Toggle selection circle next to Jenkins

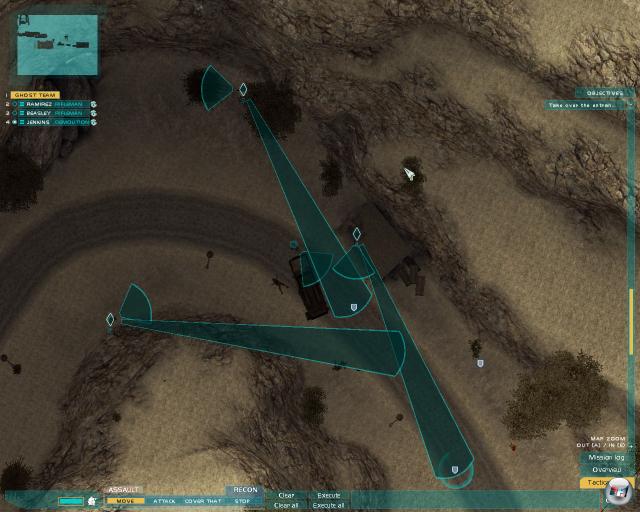click(15, 122)
